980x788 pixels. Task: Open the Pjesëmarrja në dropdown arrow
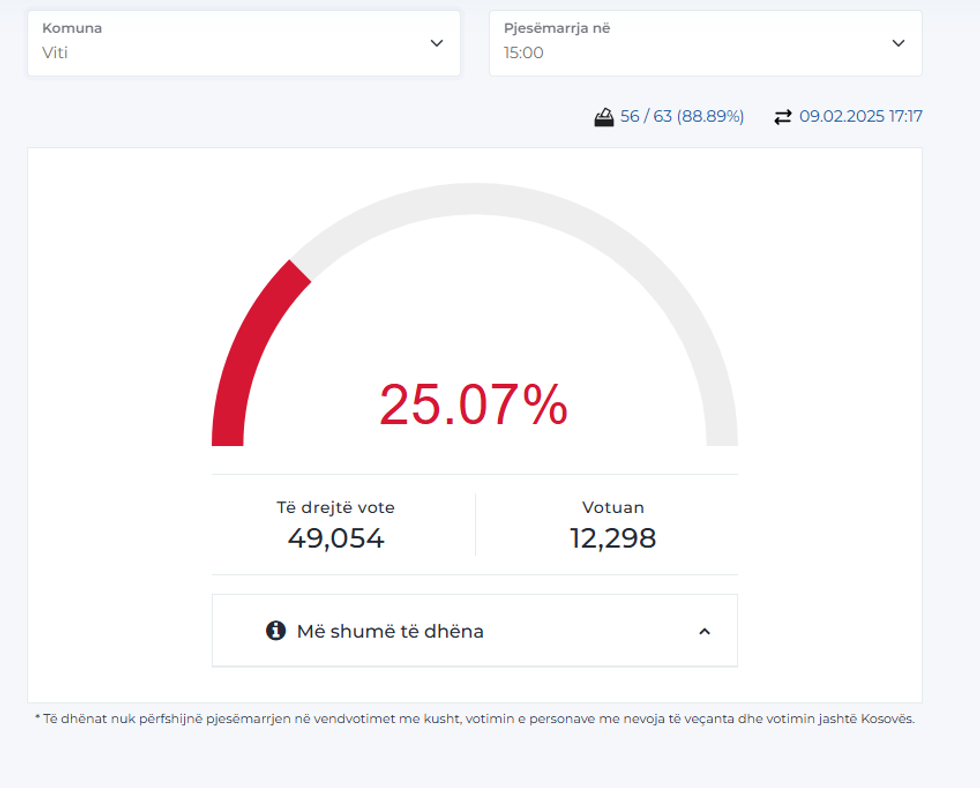point(898,43)
